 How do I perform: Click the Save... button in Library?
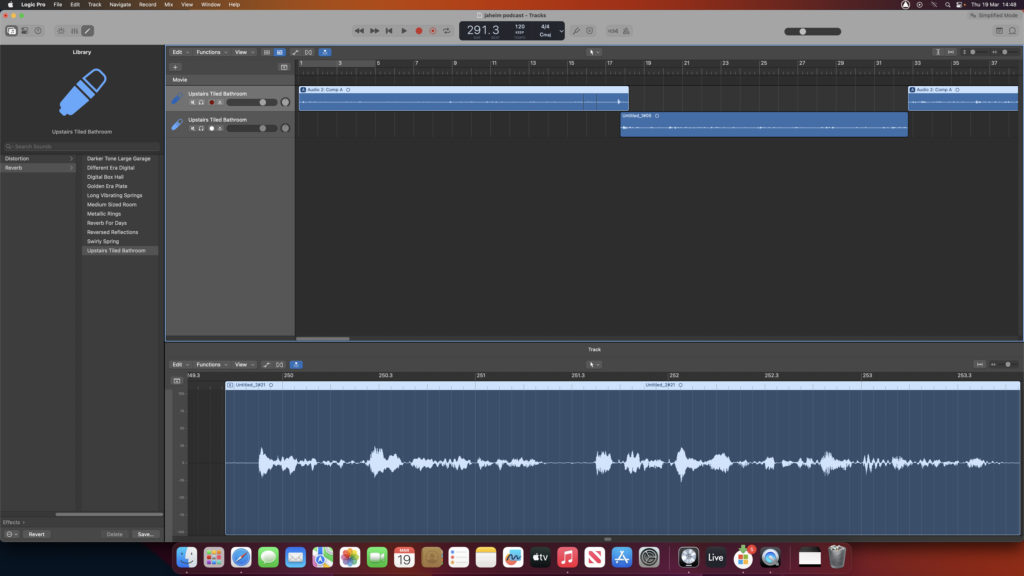[145, 534]
